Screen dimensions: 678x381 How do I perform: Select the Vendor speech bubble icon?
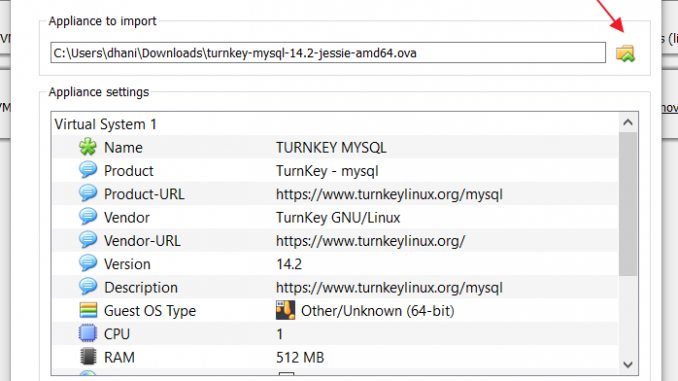[x=88, y=217]
